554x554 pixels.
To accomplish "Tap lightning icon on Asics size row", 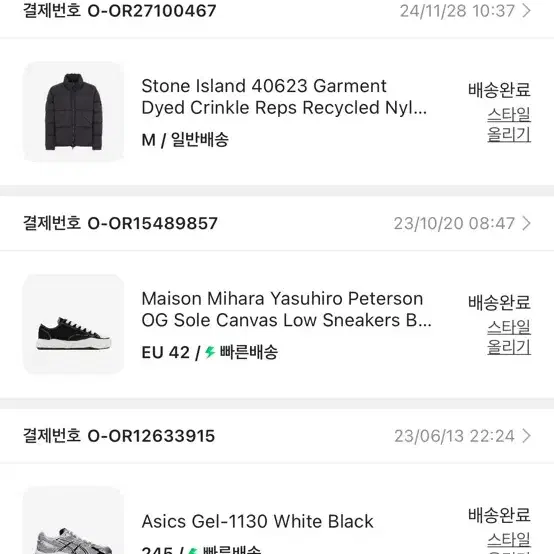I will tap(193, 550).
